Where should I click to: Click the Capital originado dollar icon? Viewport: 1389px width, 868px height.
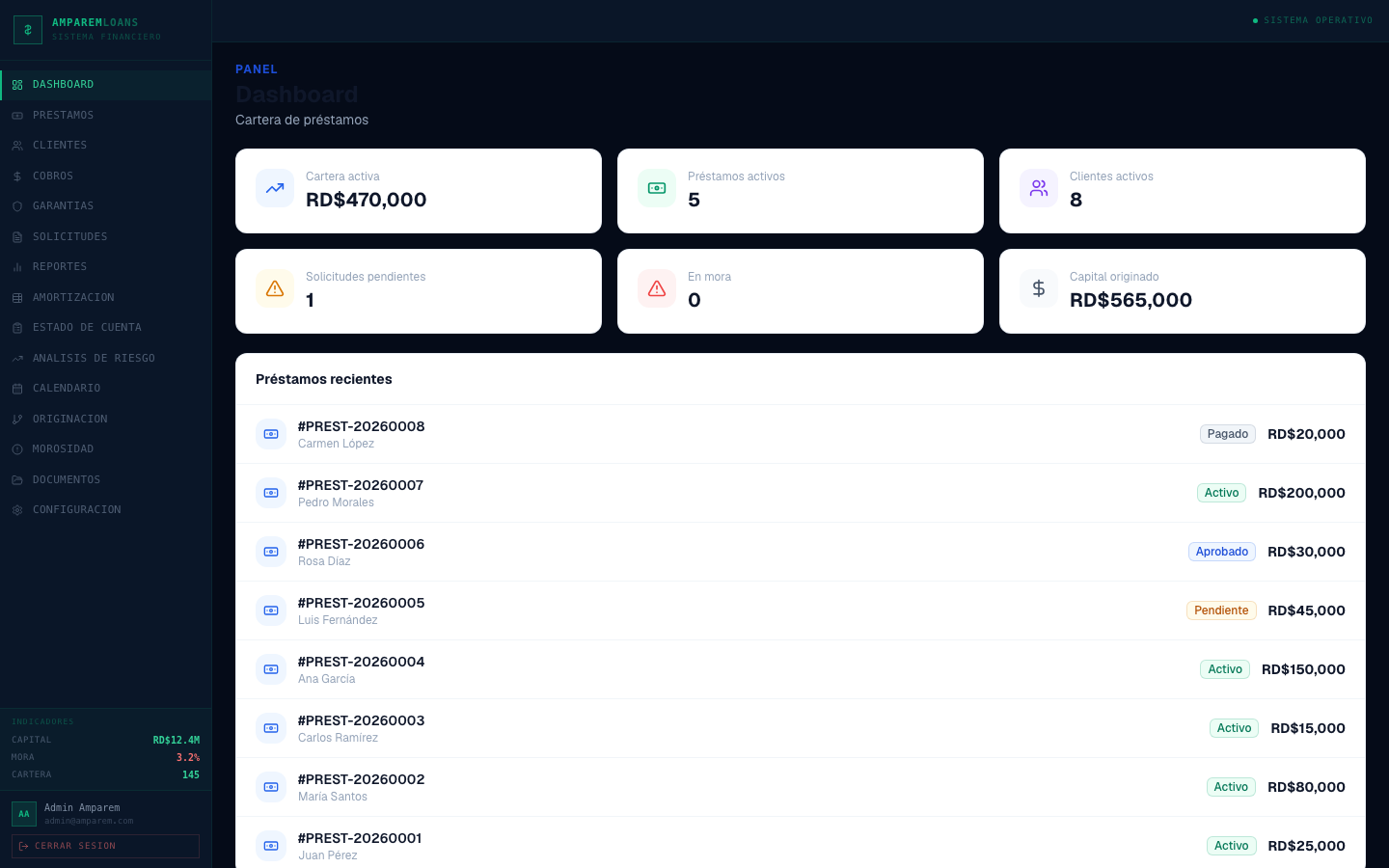click(1039, 288)
